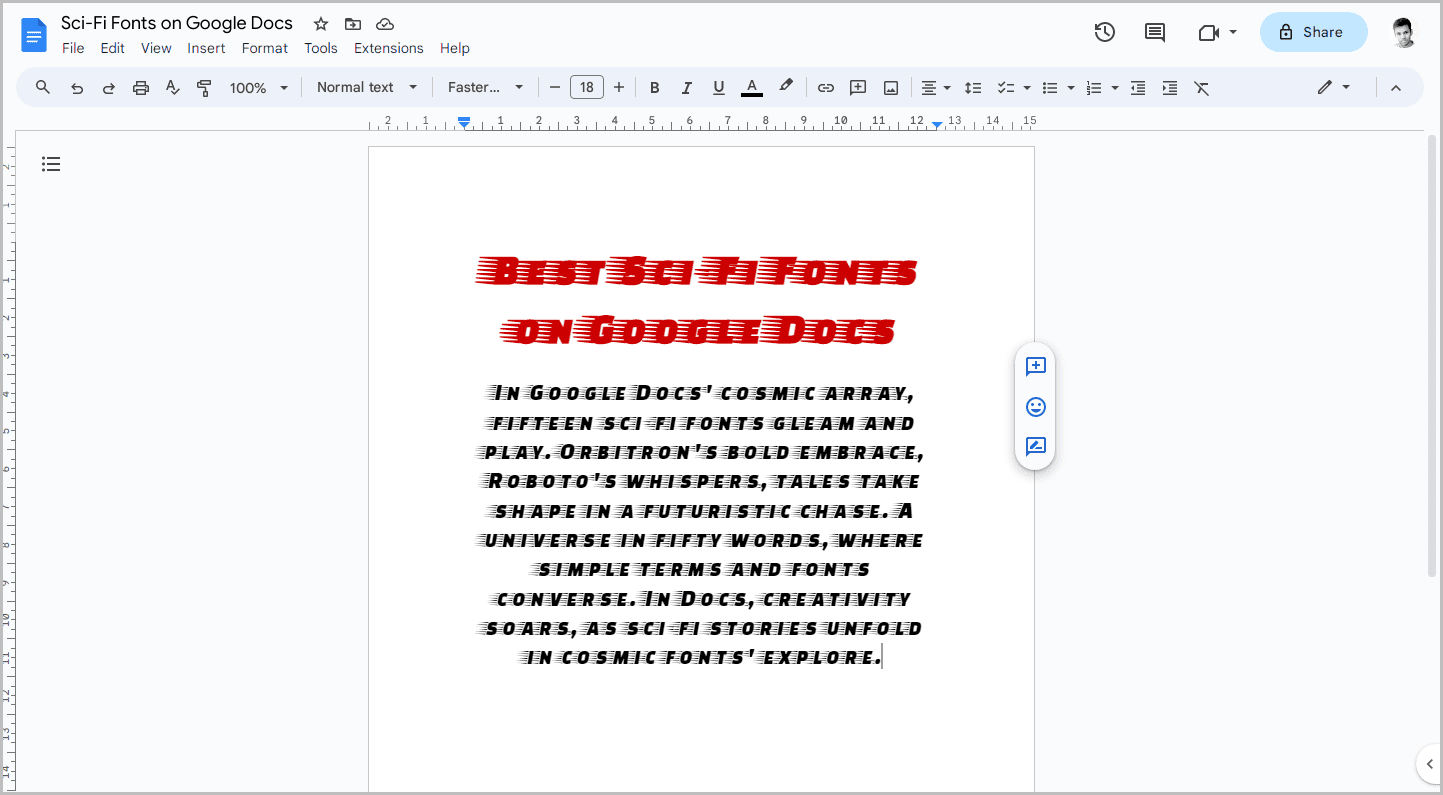Activate the Paint format tool
Image resolution: width=1443 pixels, height=795 pixels.
pyautogui.click(x=204, y=87)
